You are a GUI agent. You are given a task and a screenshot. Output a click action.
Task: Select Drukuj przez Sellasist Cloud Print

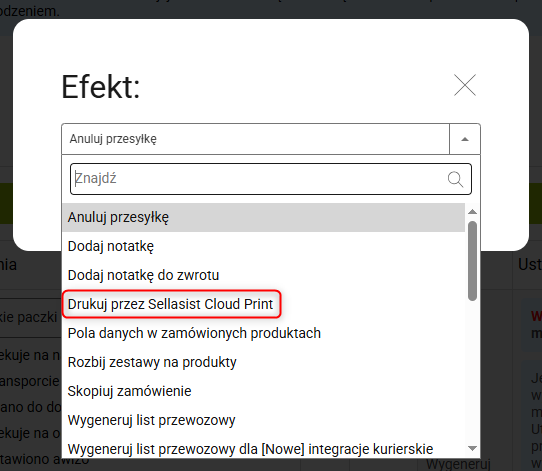171,304
